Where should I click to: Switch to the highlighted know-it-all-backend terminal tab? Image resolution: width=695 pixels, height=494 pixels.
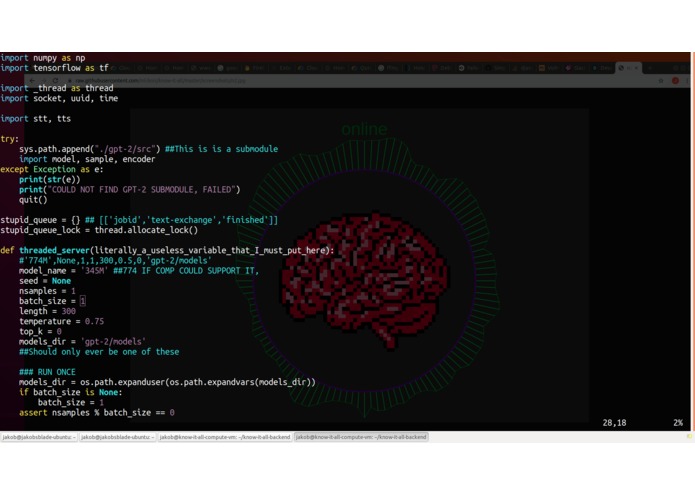click(361, 437)
